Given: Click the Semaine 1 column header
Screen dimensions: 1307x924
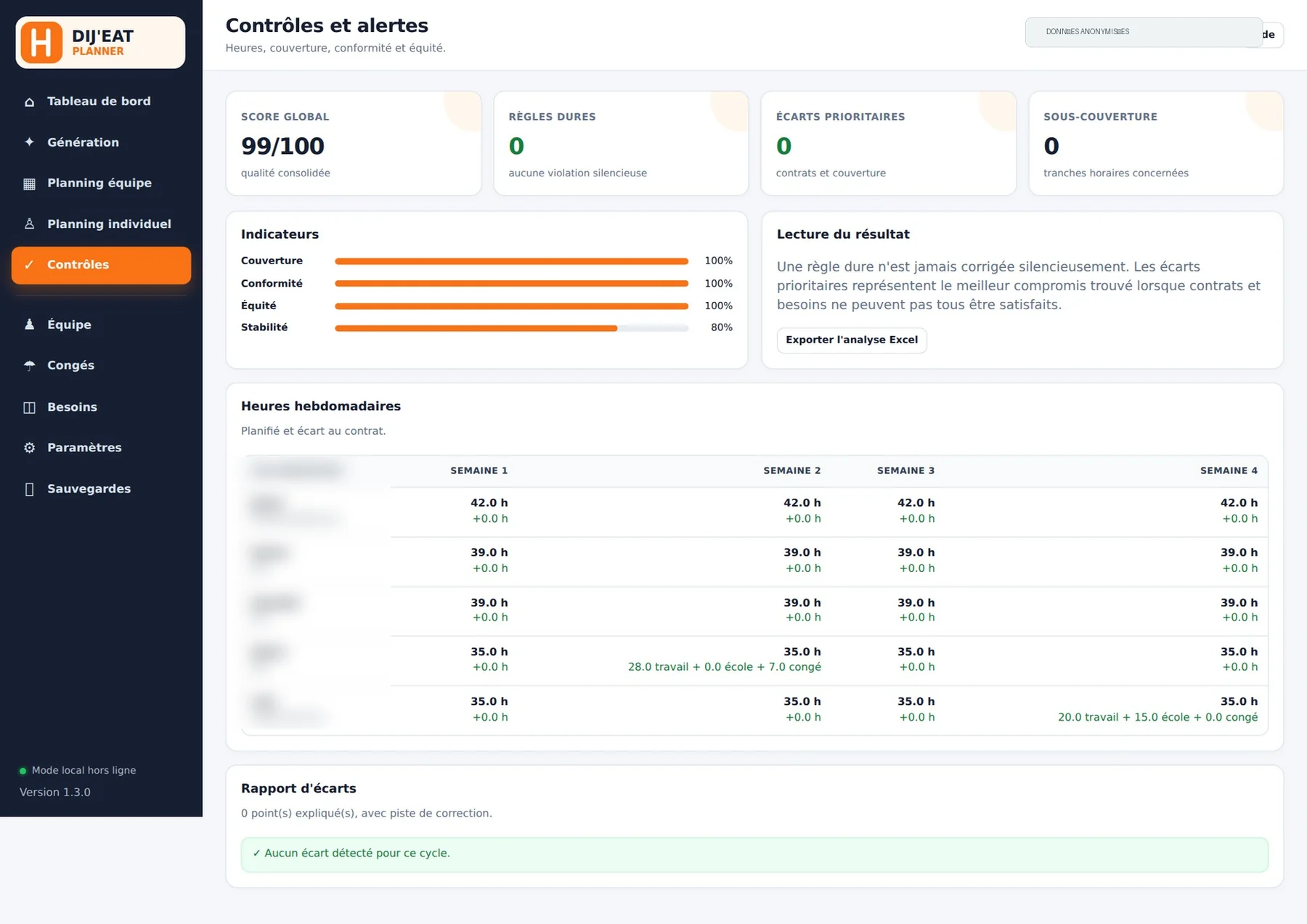Looking at the screenshot, I should (x=479, y=471).
